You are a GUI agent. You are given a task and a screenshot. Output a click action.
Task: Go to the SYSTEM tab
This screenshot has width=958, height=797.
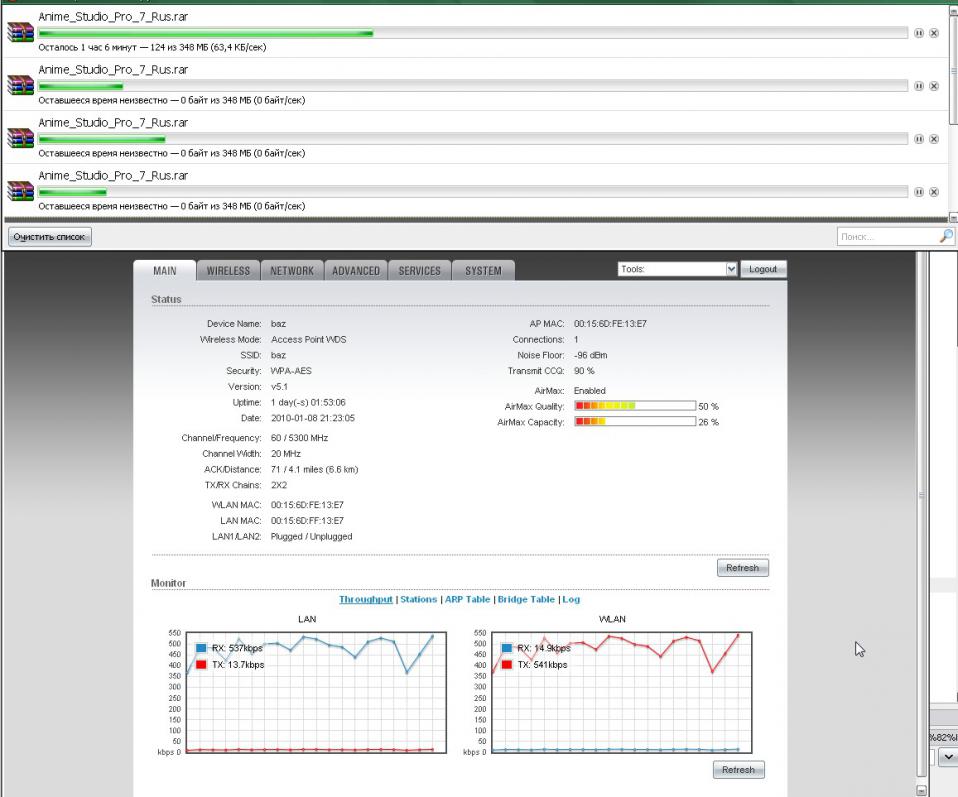[x=483, y=271]
